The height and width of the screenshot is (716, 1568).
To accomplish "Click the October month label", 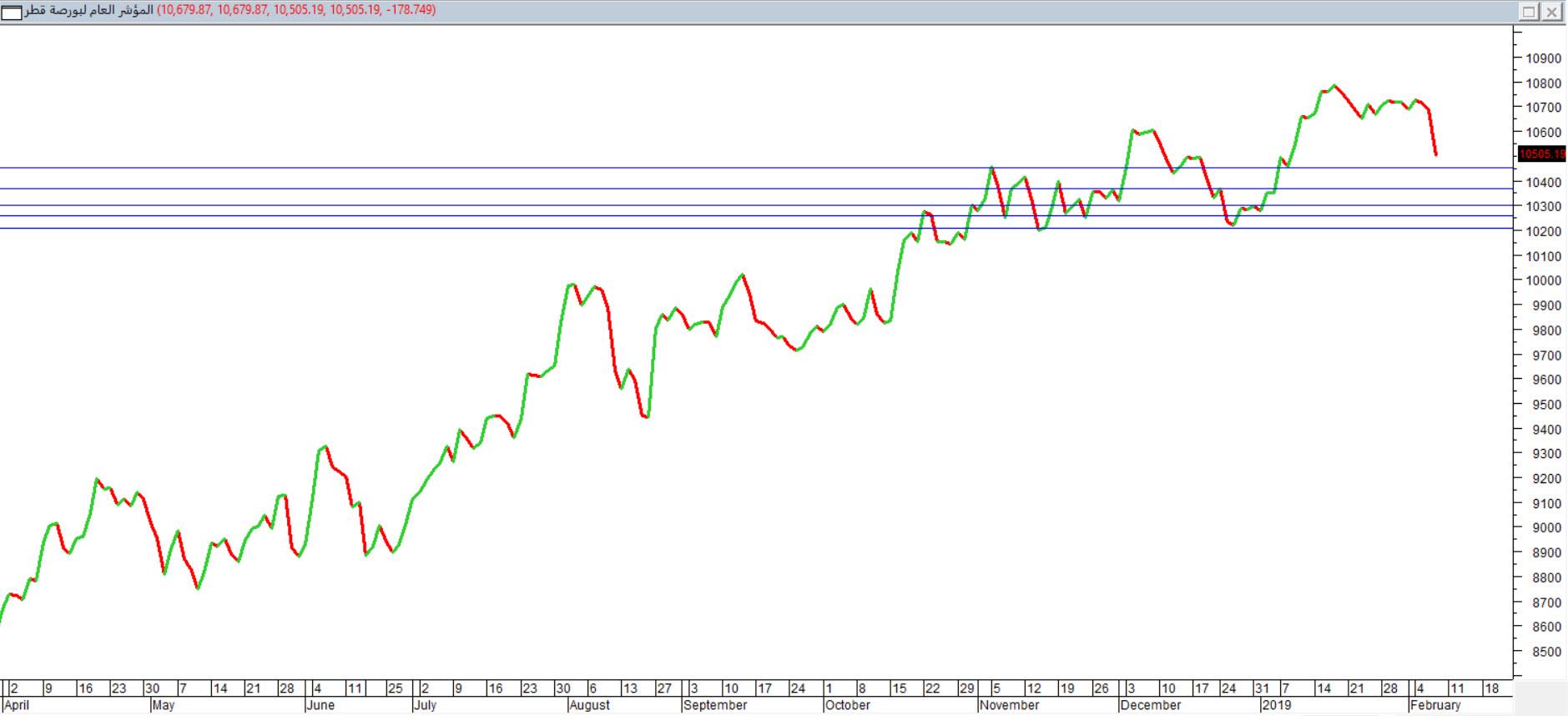I will (x=847, y=706).
